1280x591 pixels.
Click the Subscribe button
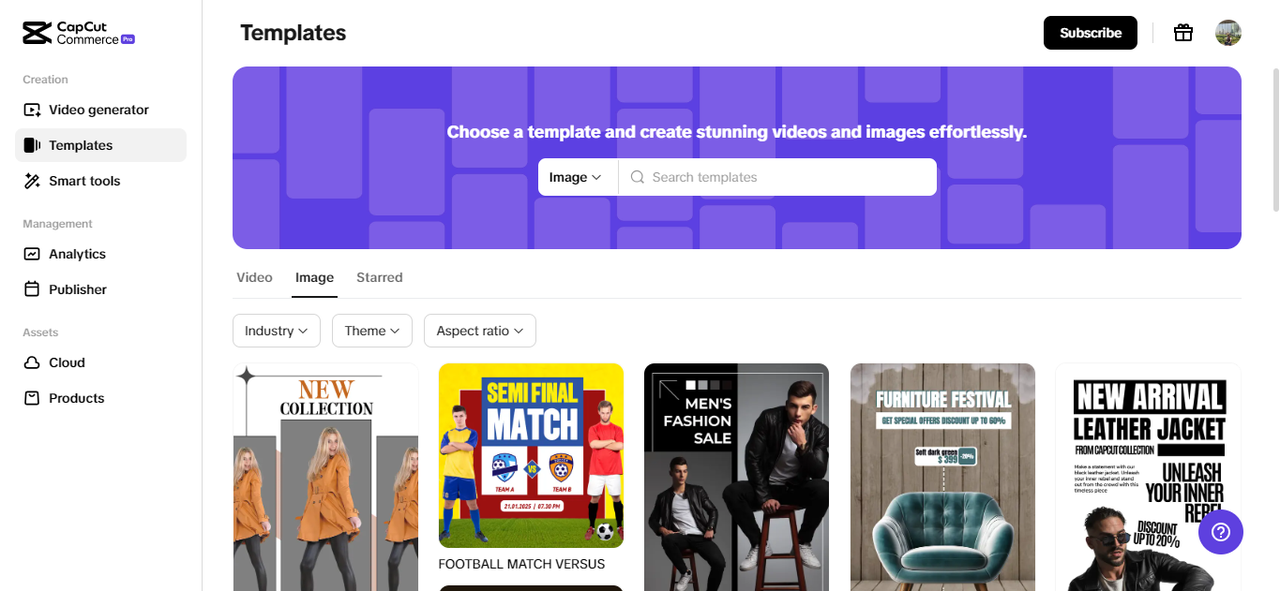click(1090, 33)
